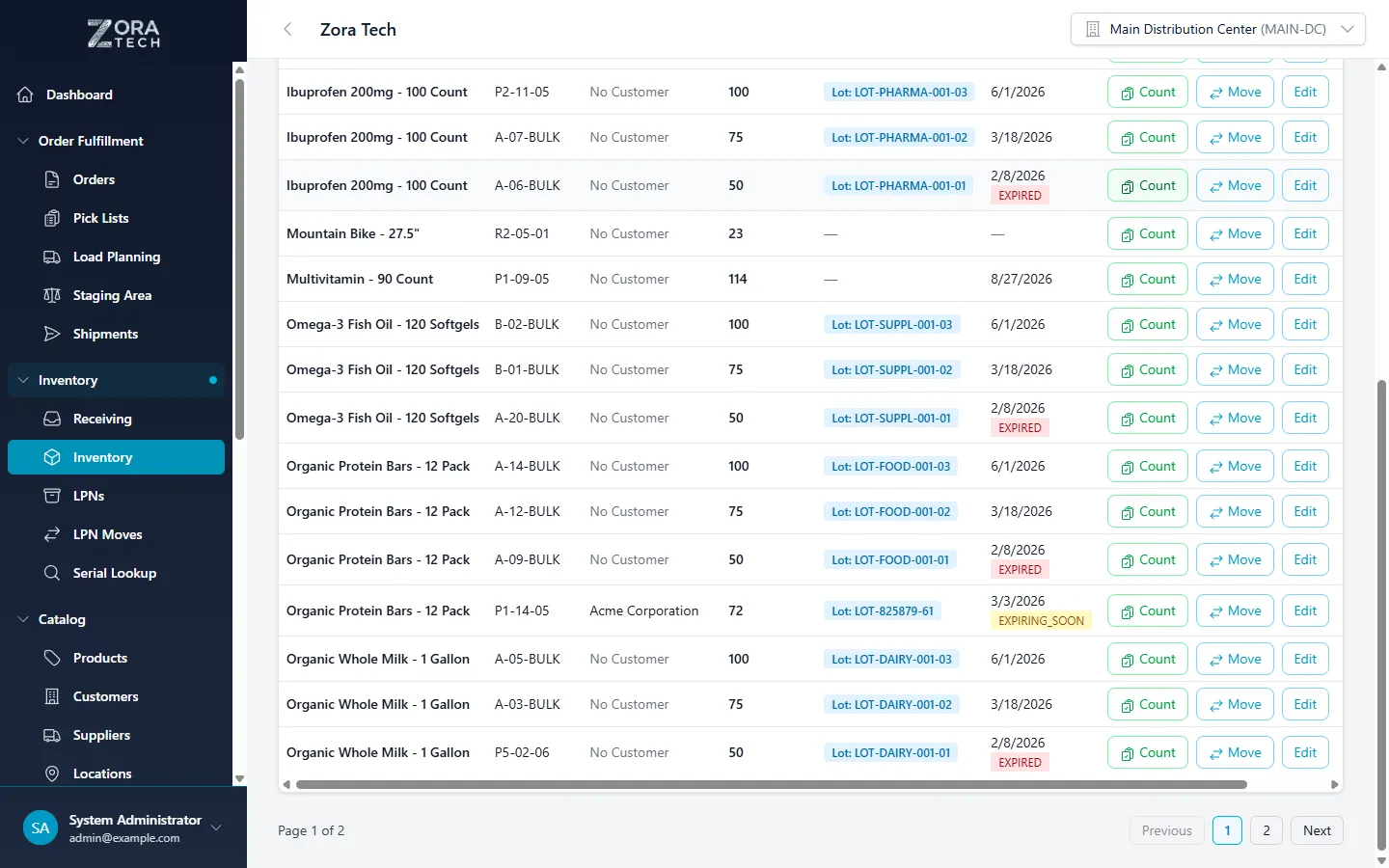Click the LOT-825879-61 lot tag
1389x868 pixels.
[x=882, y=610]
